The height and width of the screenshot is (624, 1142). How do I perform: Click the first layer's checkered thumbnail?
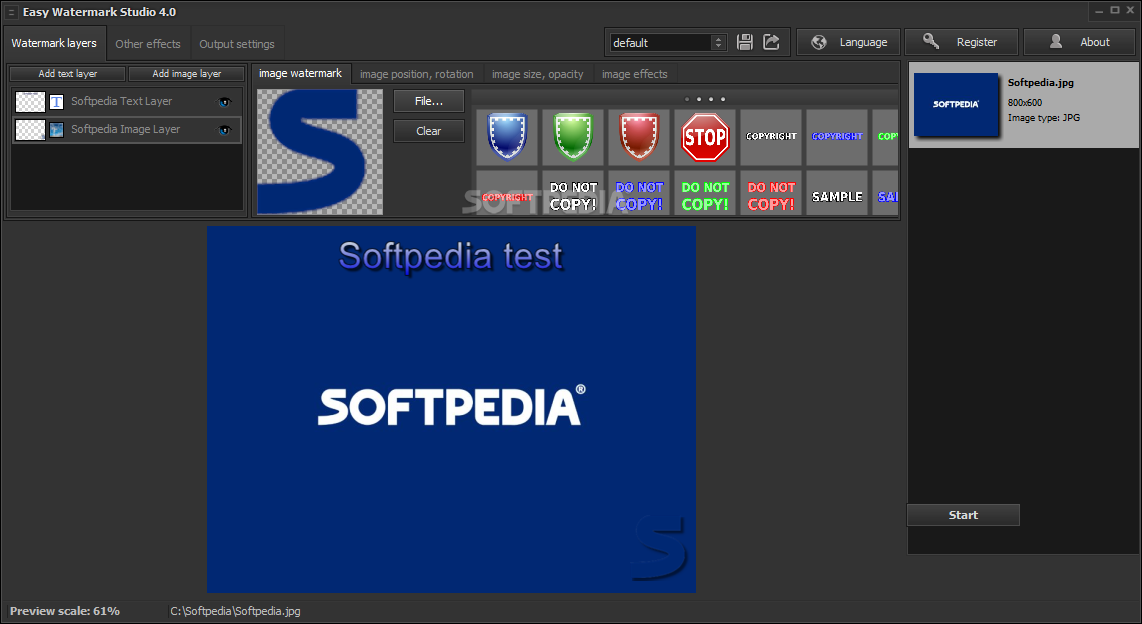pyautogui.click(x=31, y=102)
